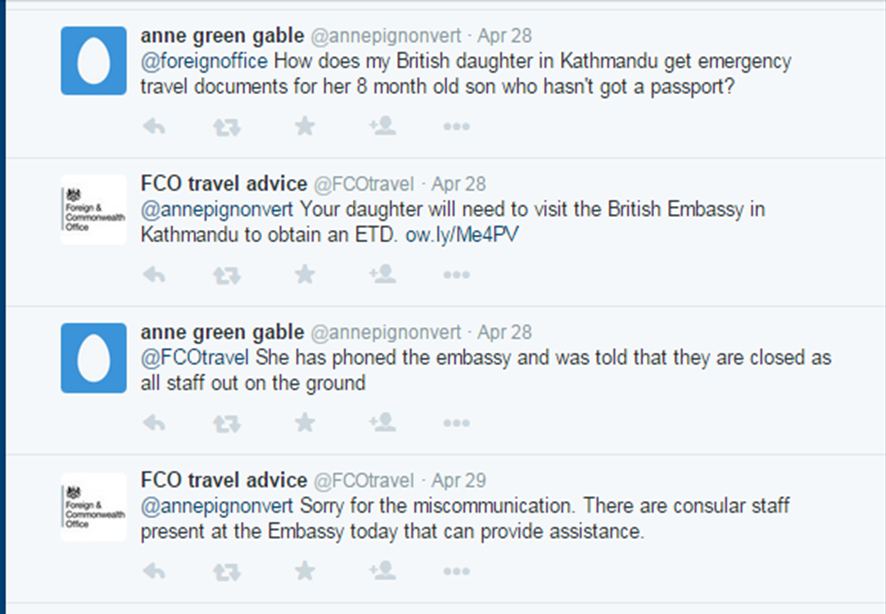Reply to anne's Kathmandu passport question tweet
Image resolution: width=886 pixels, height=614 pixels.
click(x=153, y=126)
